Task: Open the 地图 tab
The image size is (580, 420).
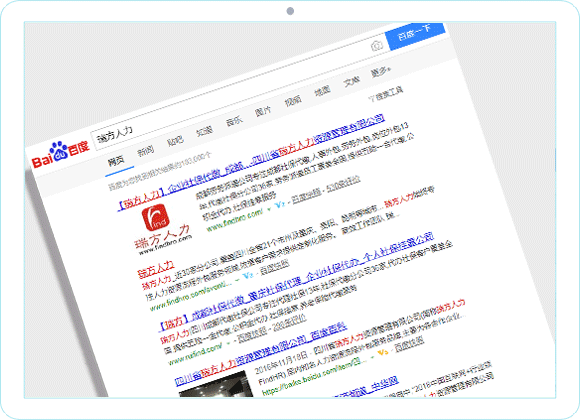Action: coord(322,90)
